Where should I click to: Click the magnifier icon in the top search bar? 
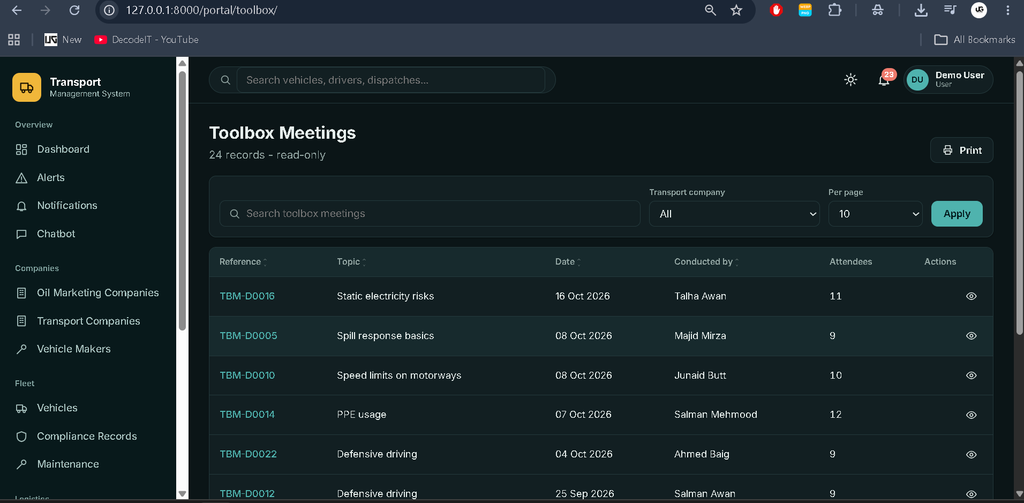coord(225,80)
